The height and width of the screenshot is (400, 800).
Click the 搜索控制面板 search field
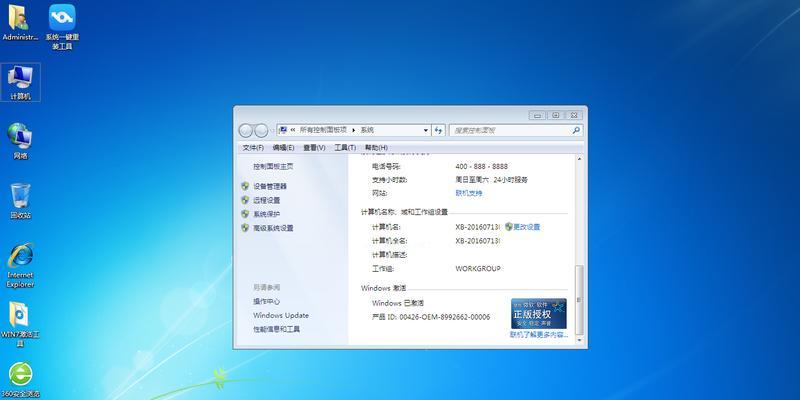coord(508,130)
